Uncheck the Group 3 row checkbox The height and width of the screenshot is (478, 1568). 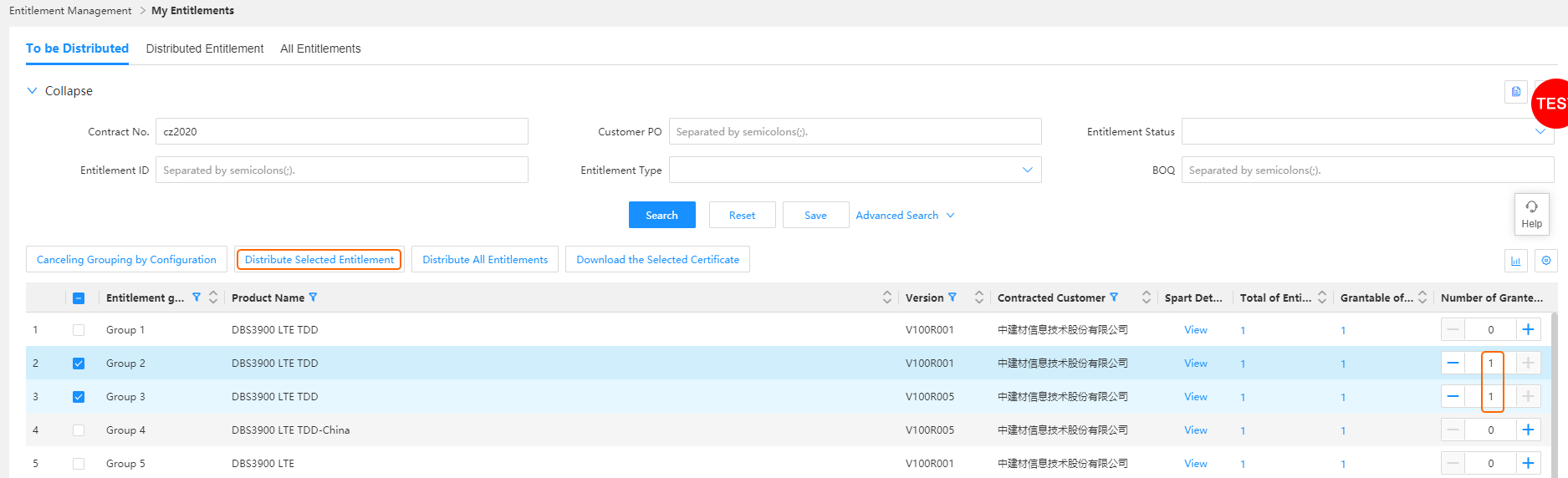(79, 397)
